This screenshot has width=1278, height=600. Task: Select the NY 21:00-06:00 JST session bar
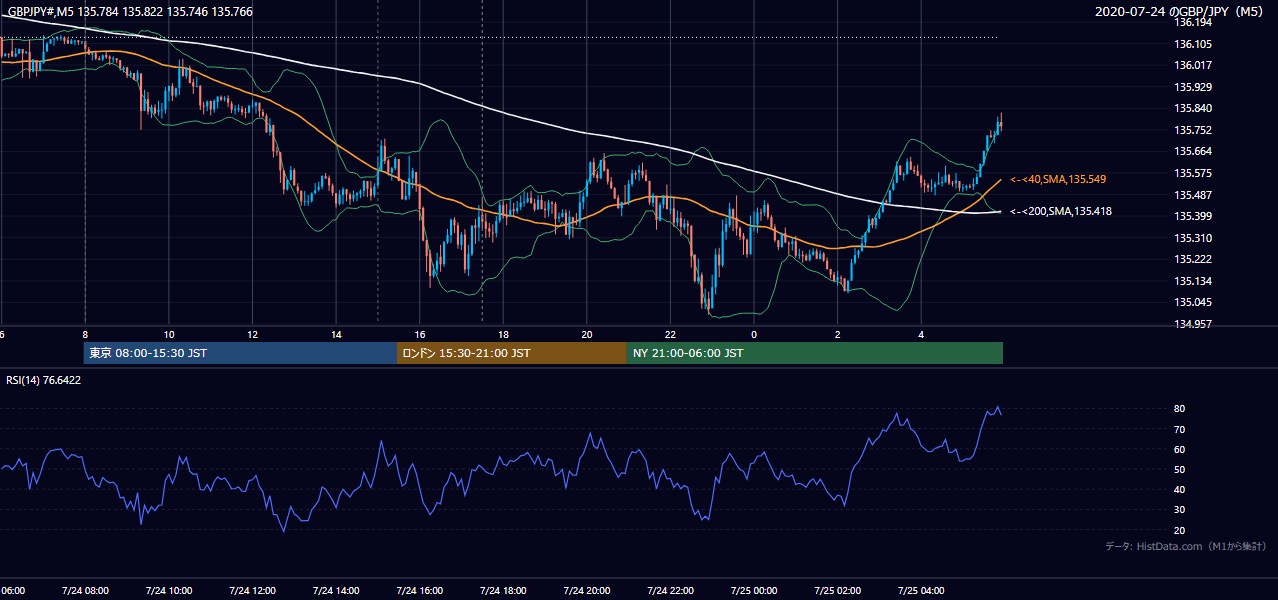tap(815, 353)
